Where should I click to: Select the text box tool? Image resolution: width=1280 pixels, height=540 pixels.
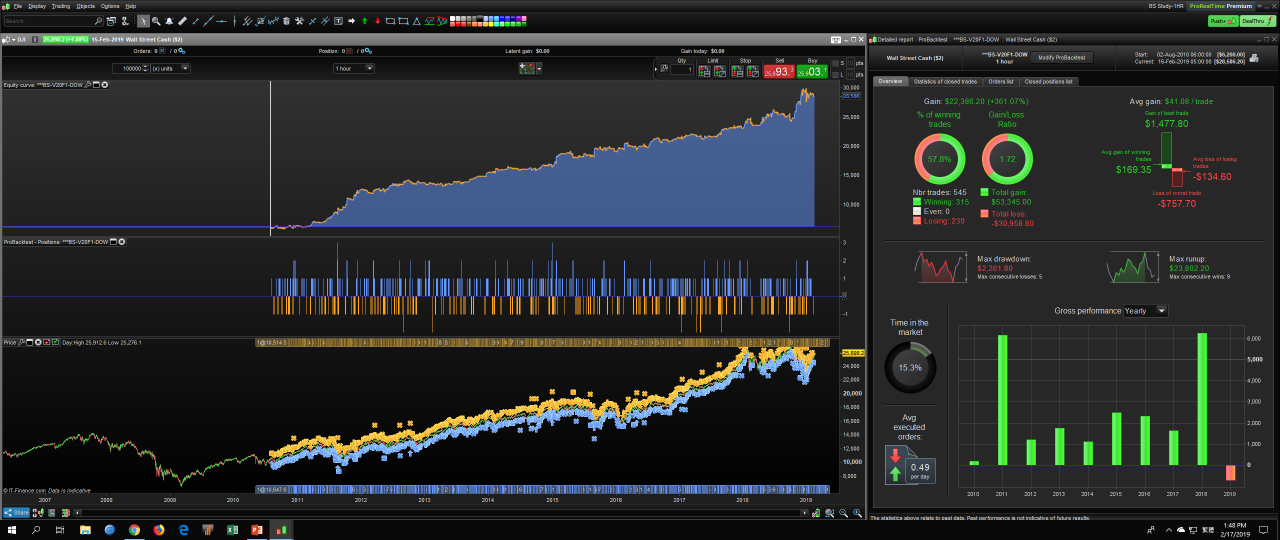(339, 20)
